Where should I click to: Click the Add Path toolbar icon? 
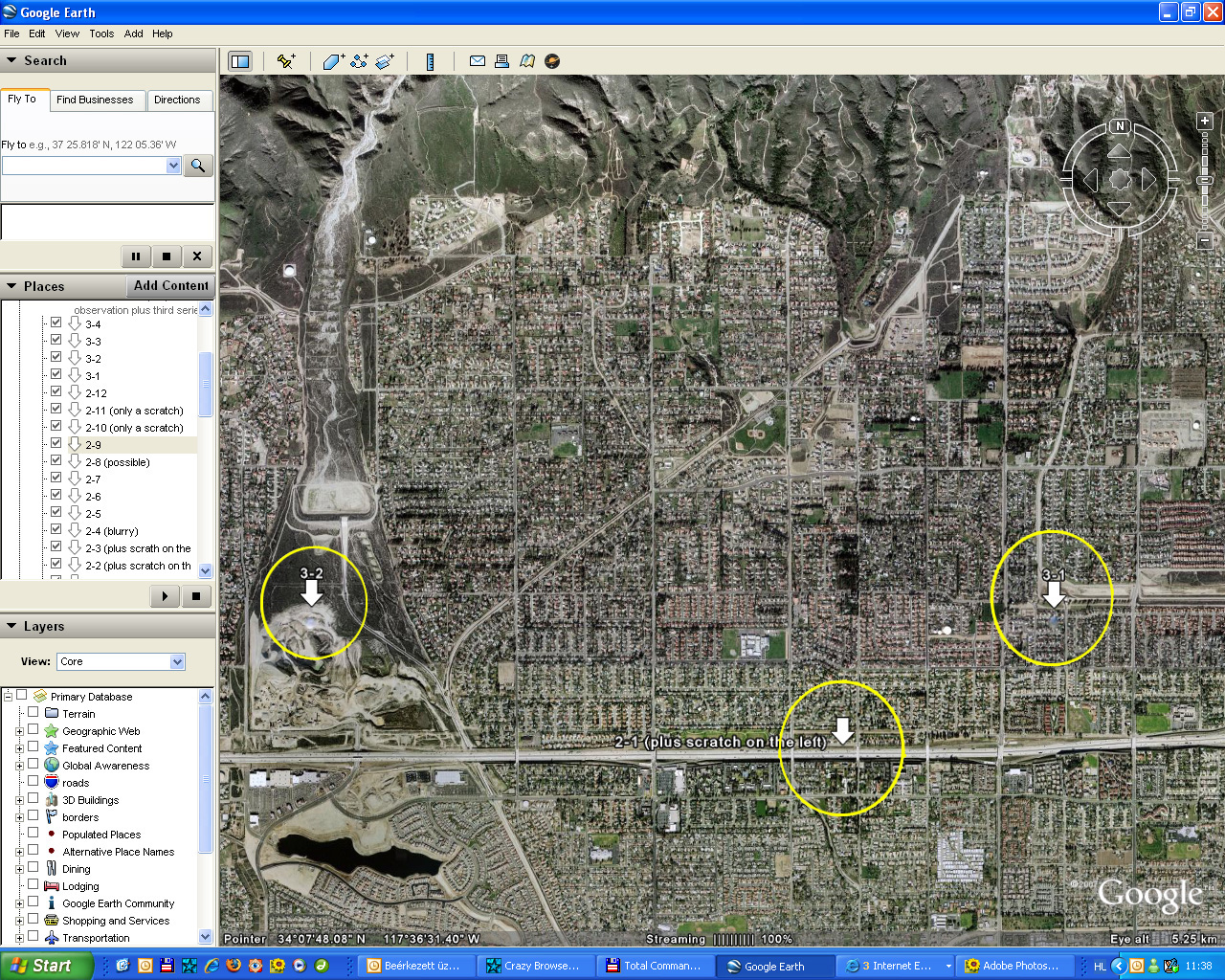(359, 61)
